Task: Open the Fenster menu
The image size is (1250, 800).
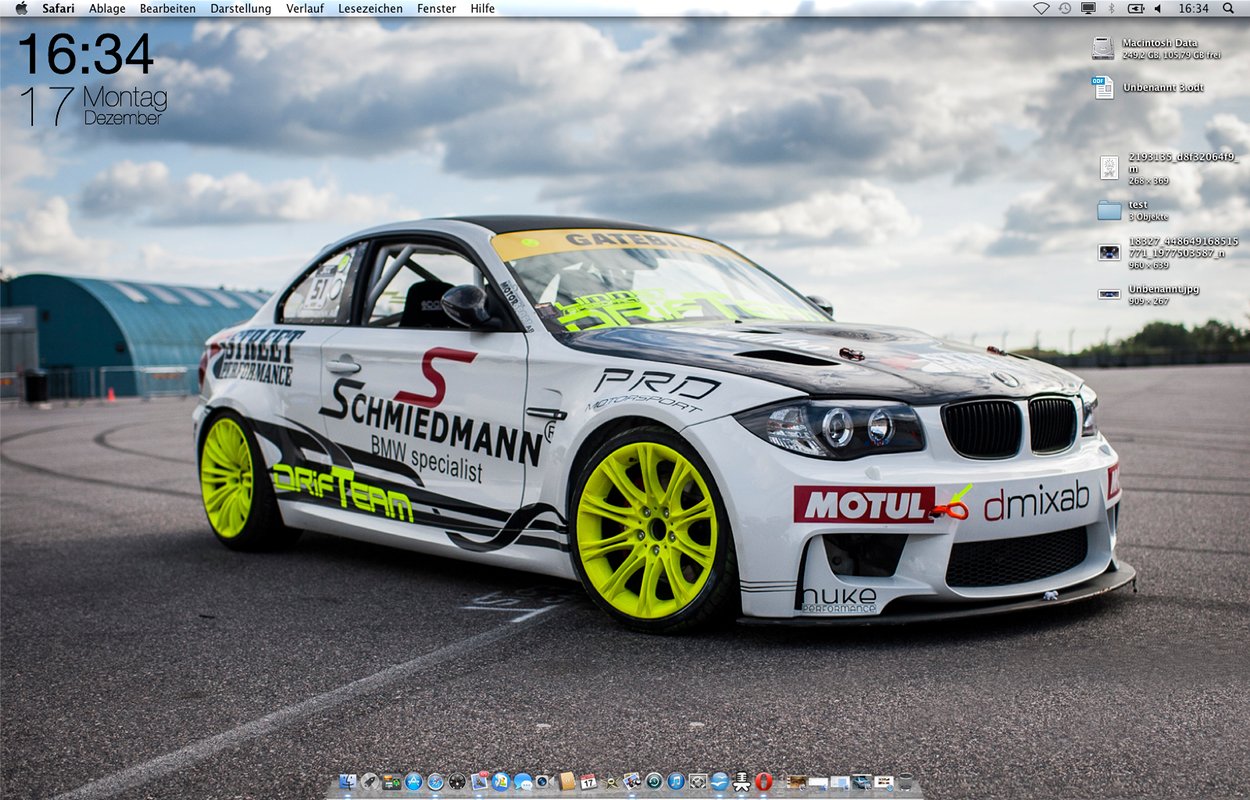Action: pos(437,8)
